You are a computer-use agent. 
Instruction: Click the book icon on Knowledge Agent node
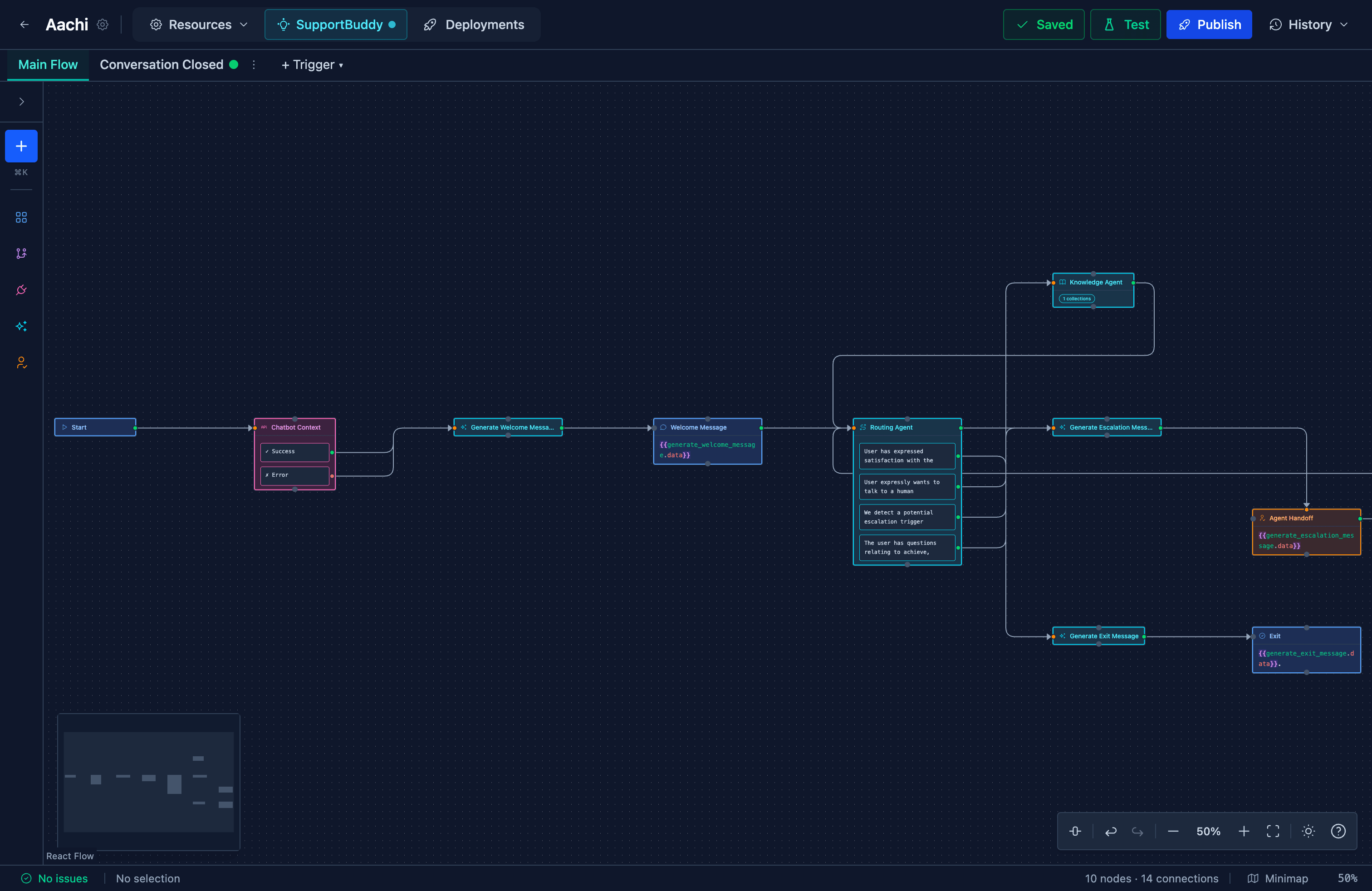[x=1063, y=282]
